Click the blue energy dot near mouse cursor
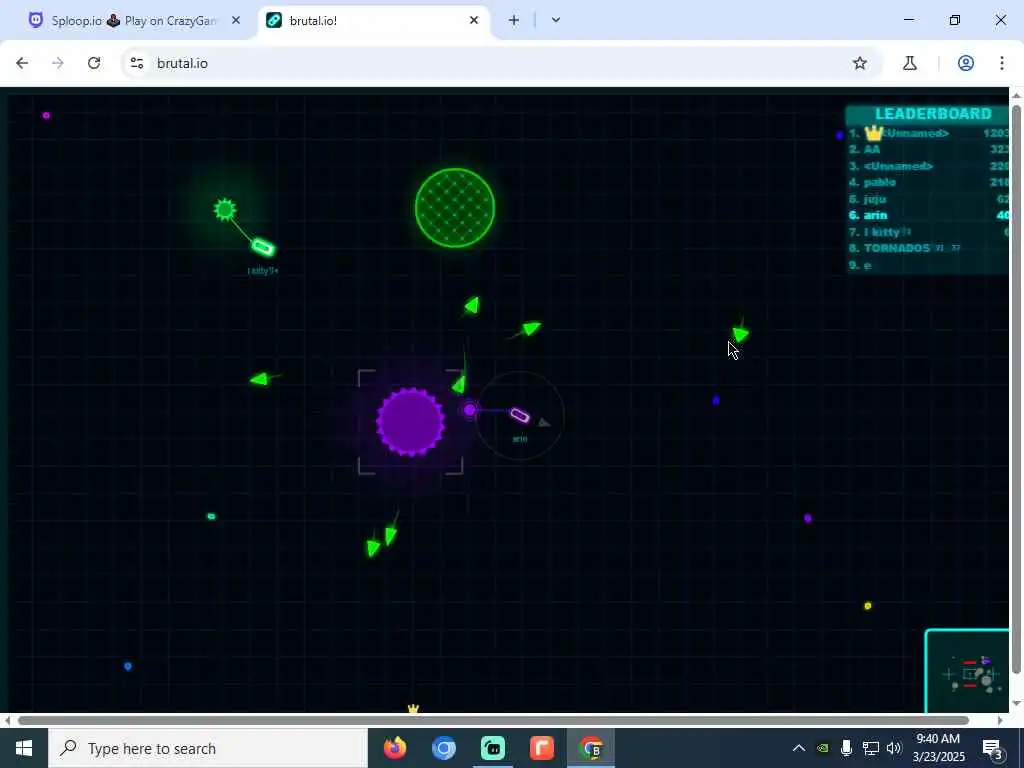Screen dimensions: 1024x768 [716, 400]
